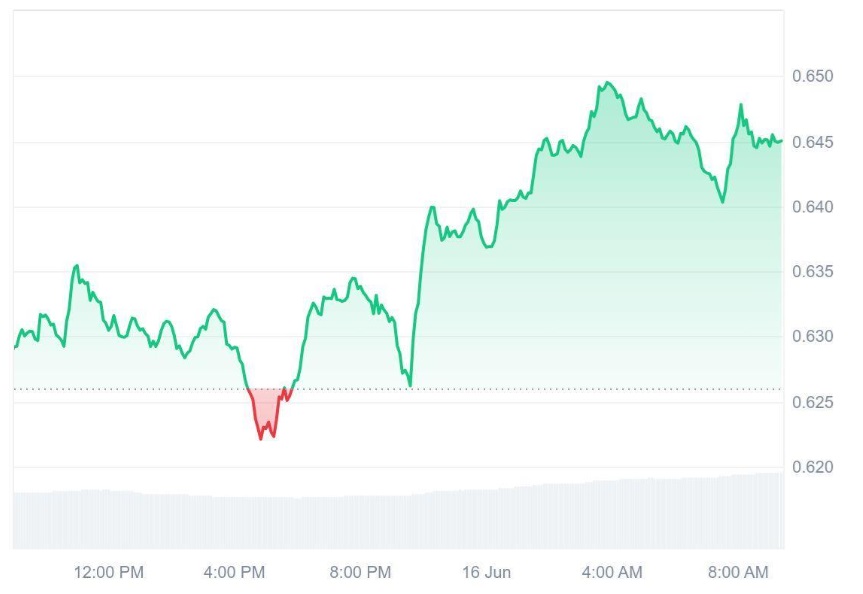Click the gray volume bars below the chart
This screenshot has height=594, width=863.
tap(400, 520)
